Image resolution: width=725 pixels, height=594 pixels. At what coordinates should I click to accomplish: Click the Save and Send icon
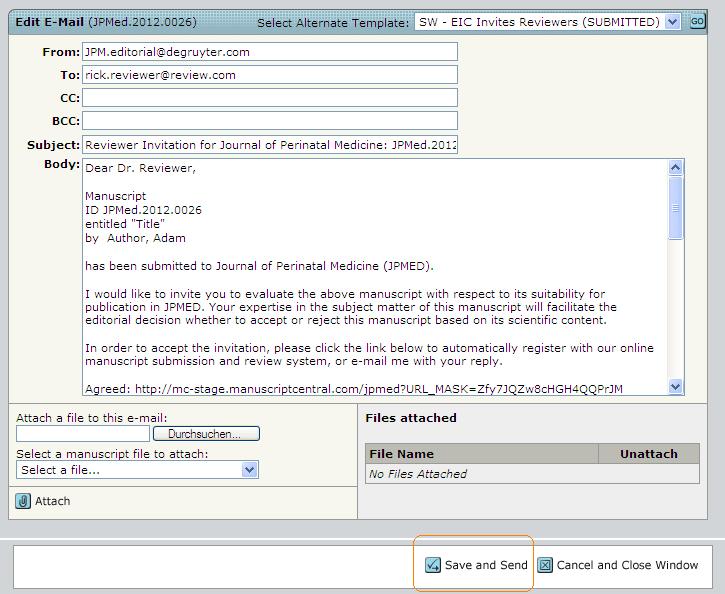pyautogui.click(x=433, y=565)
